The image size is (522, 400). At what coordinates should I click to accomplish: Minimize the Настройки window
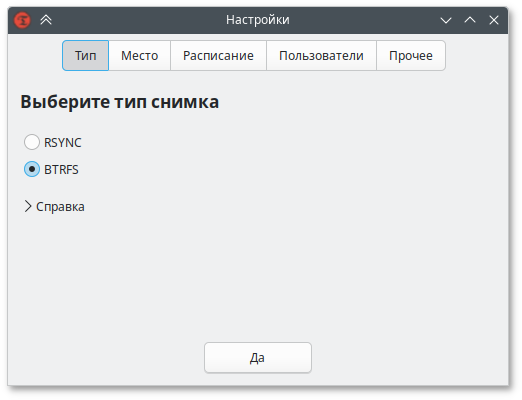[x=446, y=20]
